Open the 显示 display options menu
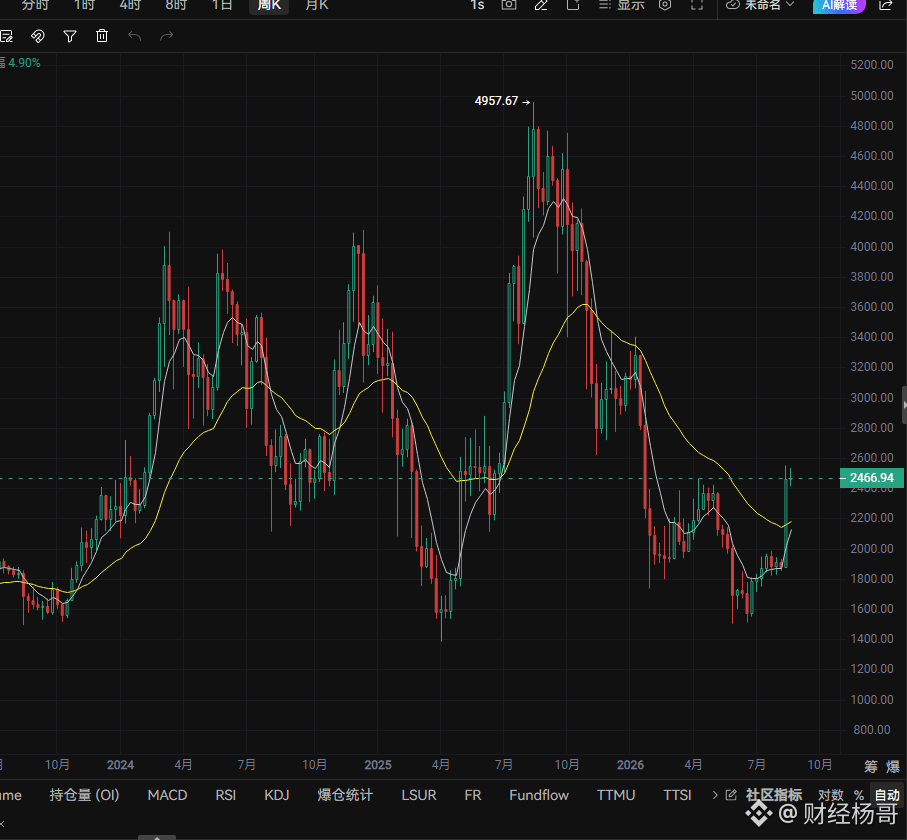Viewport: 907px width, 840px height. pyautogui.click(x=622, y=5)
